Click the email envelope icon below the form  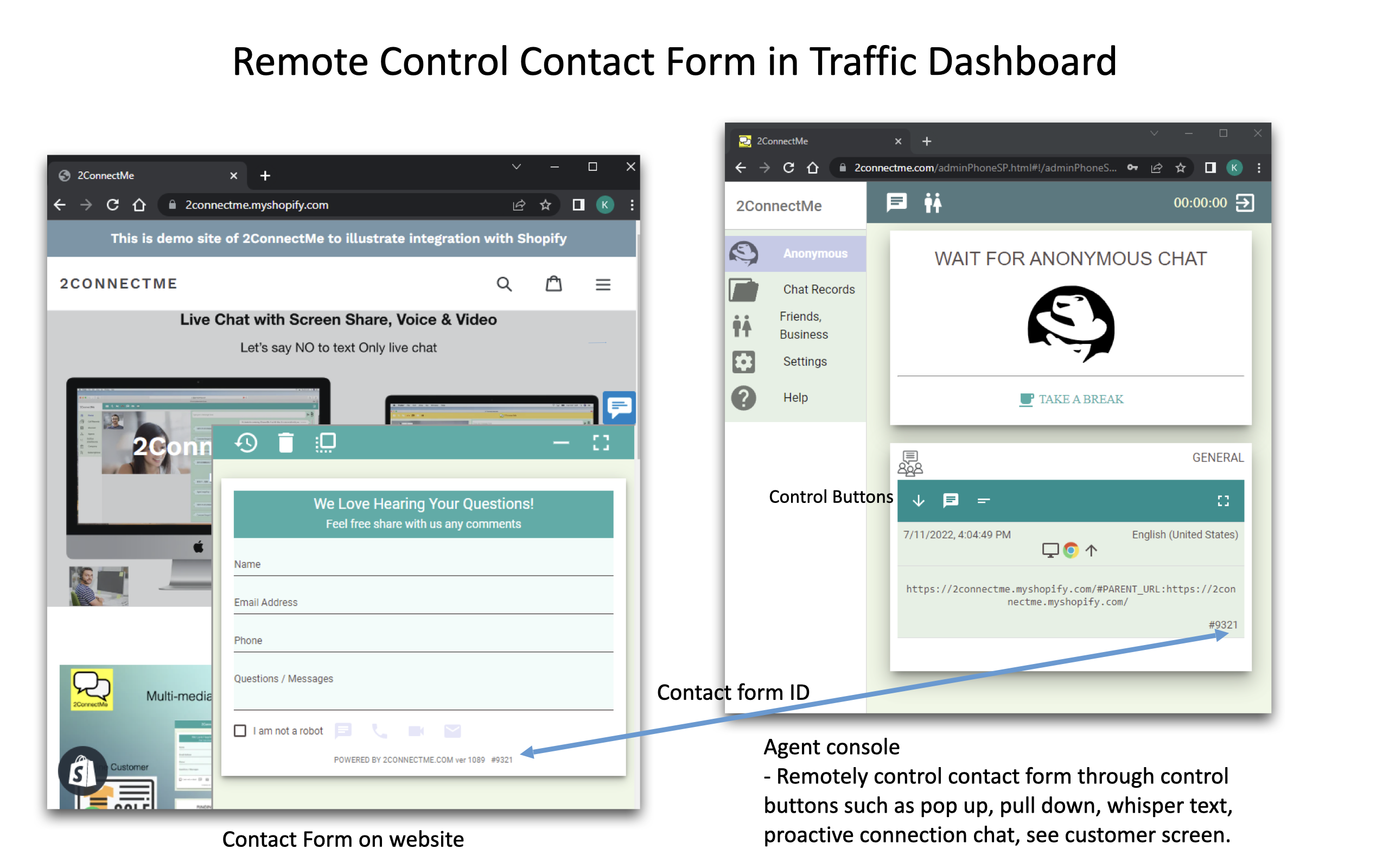pos(453,731)
